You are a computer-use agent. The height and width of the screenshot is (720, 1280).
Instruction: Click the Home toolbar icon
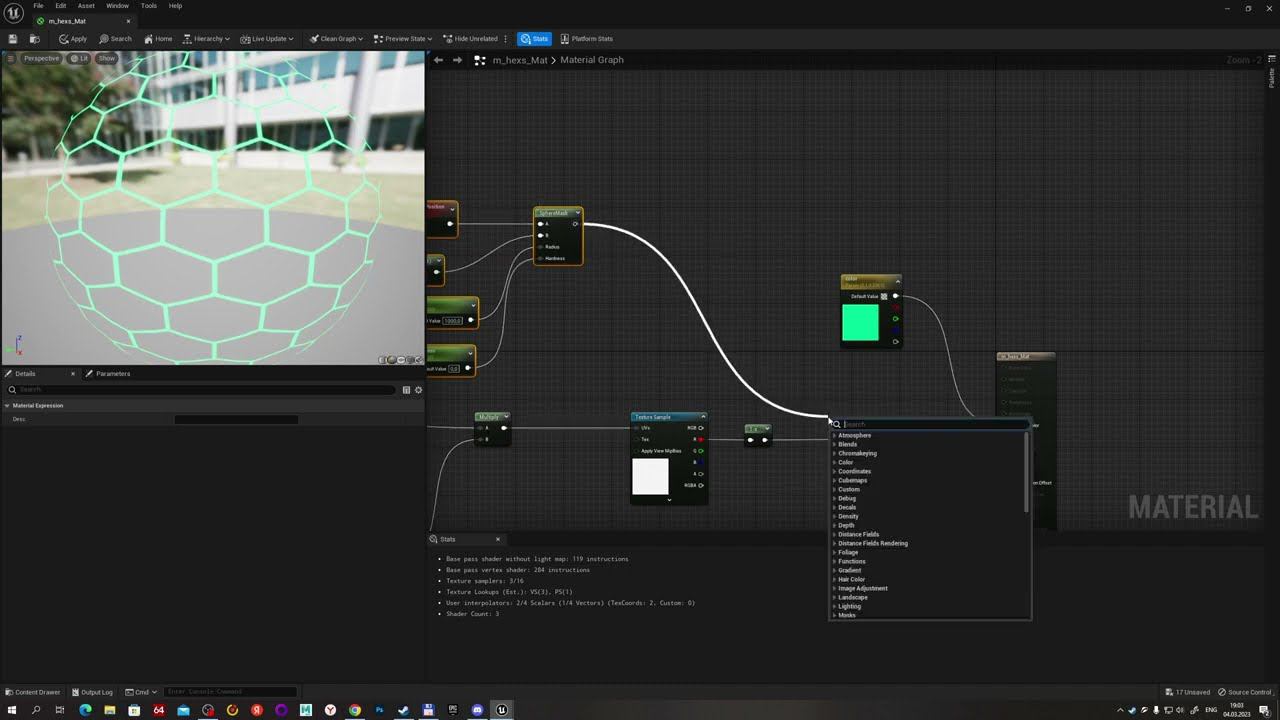pyautogui.click(x=158, y=39)
